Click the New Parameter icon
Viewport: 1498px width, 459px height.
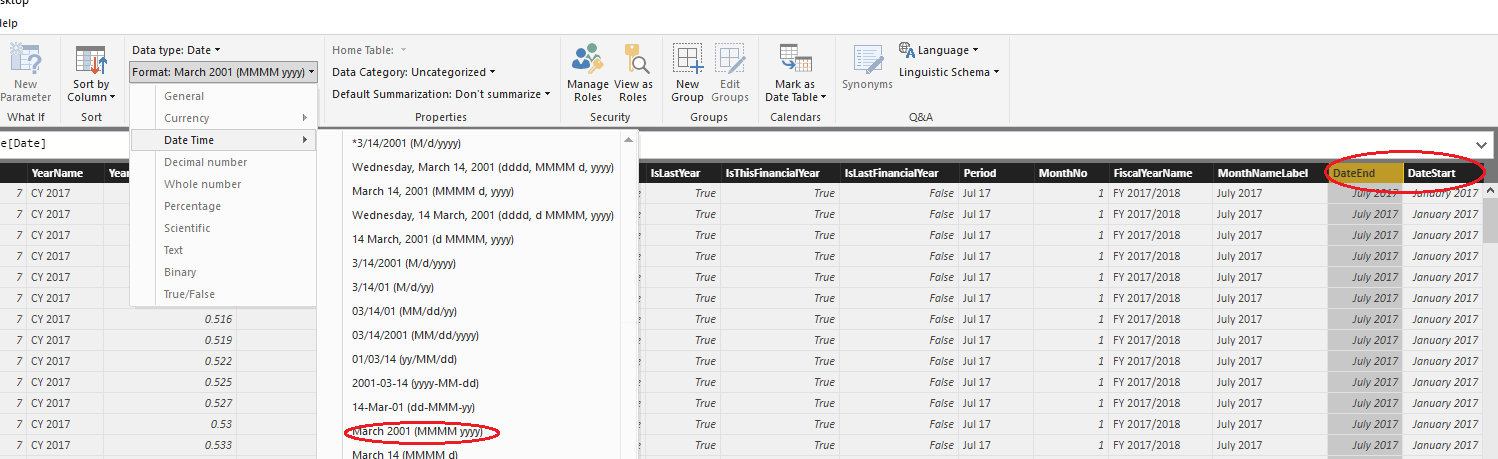(x=25, y=59)
